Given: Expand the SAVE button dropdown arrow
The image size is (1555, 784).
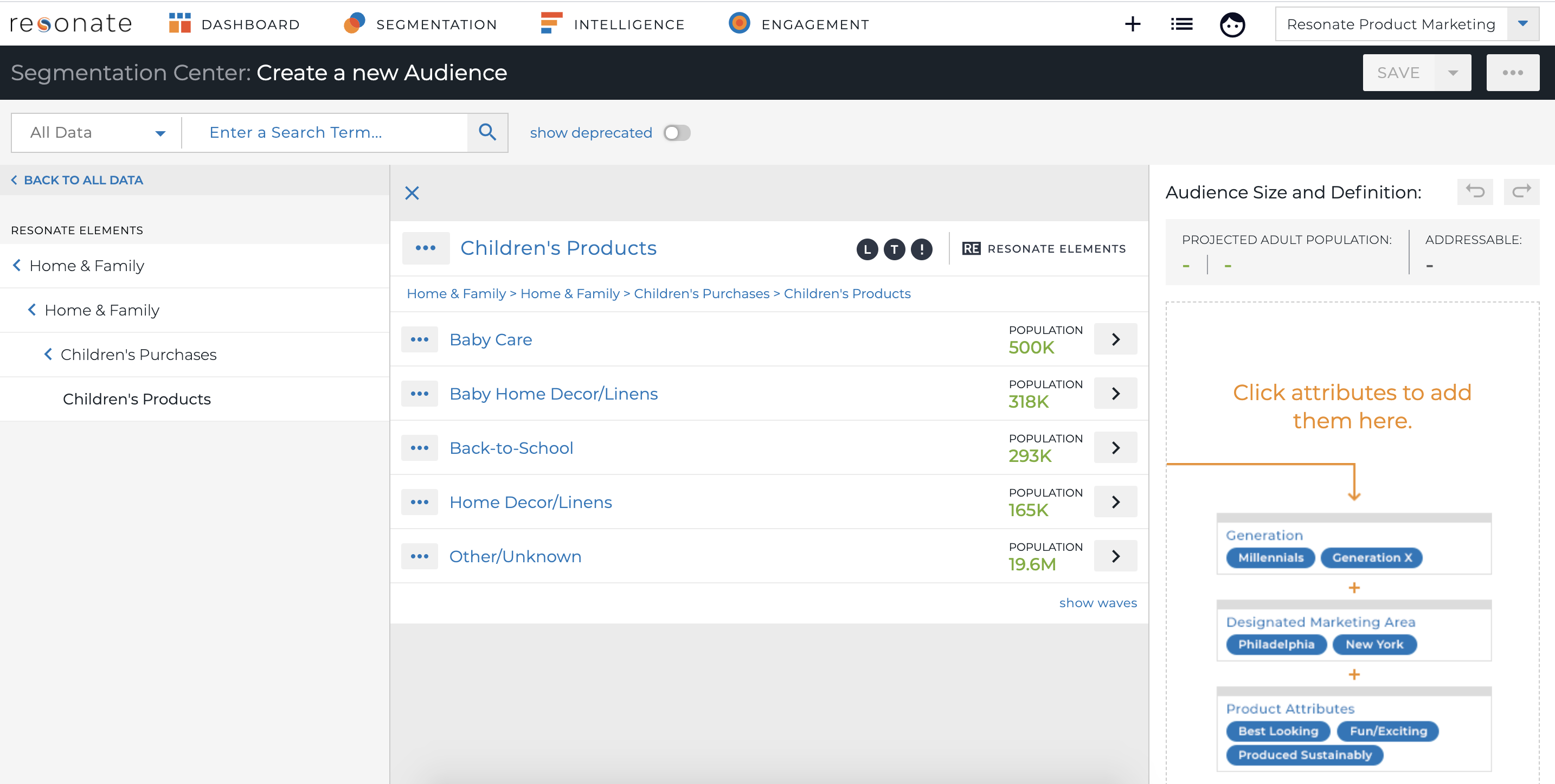Looking at the screenshot, I should pos(1453,73).
